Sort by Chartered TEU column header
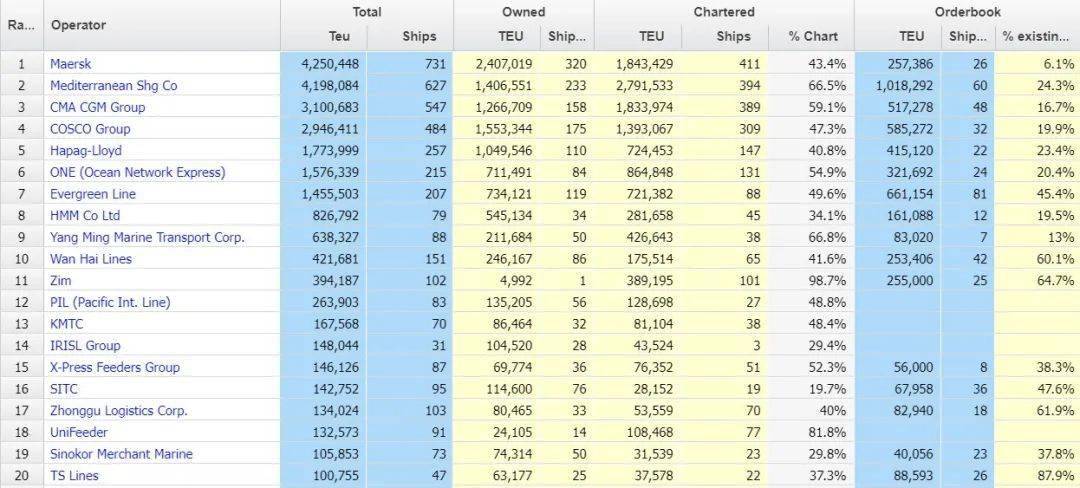The width and height of the screenshot is (1080, 488). click(651, 37)
